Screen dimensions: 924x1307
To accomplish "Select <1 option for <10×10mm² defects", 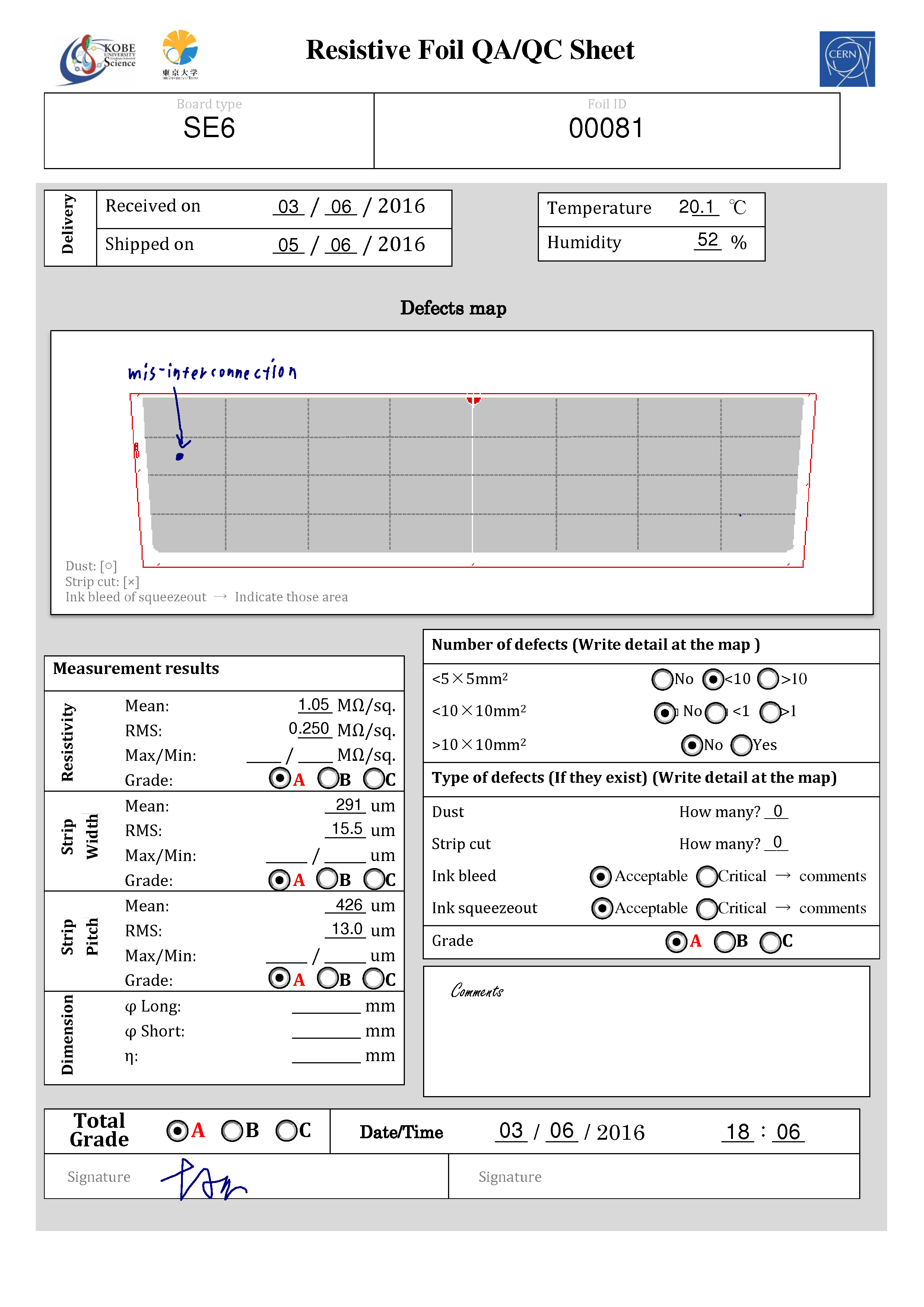I will point(716,712).
